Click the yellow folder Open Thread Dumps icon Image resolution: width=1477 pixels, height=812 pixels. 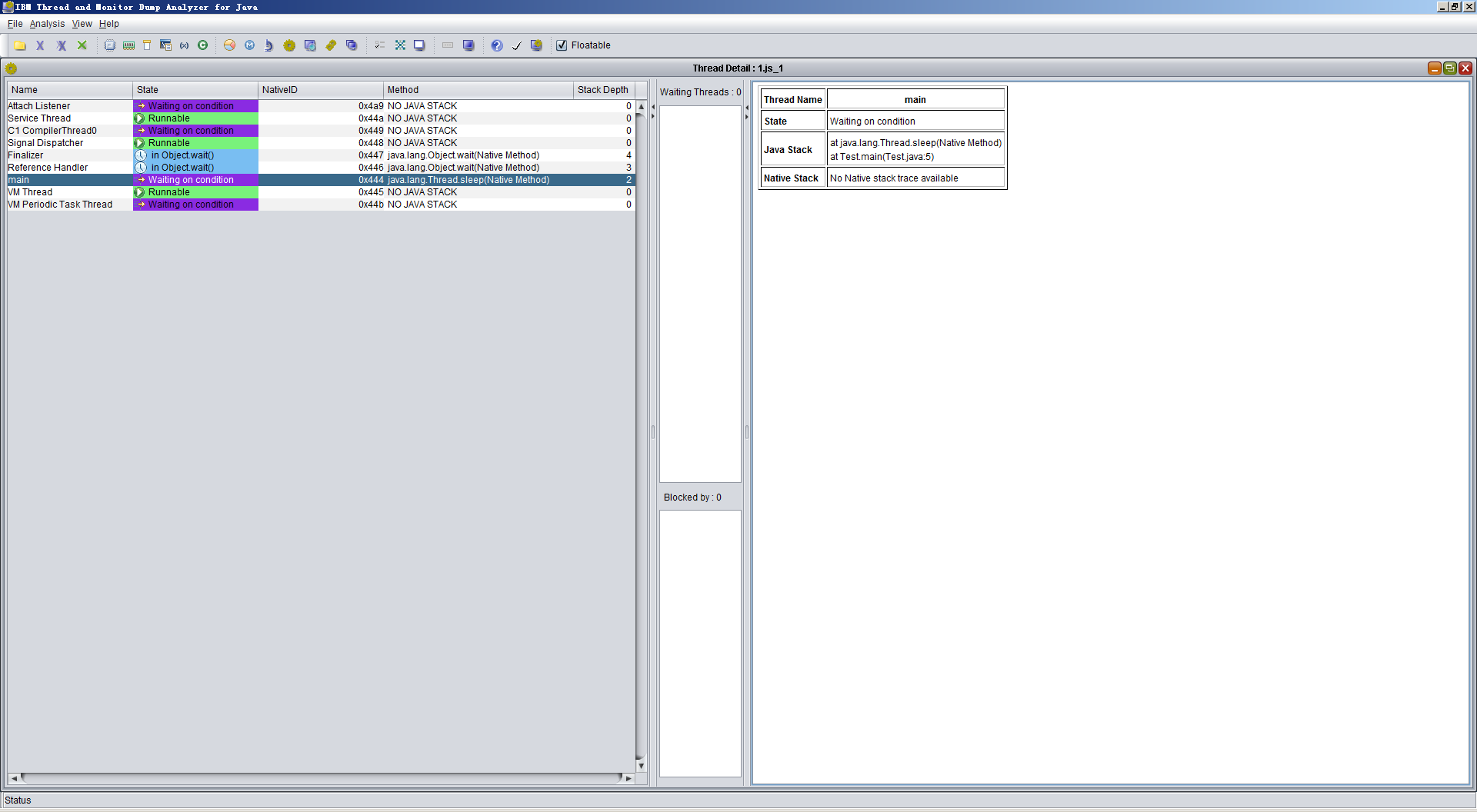(x=20, y=45)
